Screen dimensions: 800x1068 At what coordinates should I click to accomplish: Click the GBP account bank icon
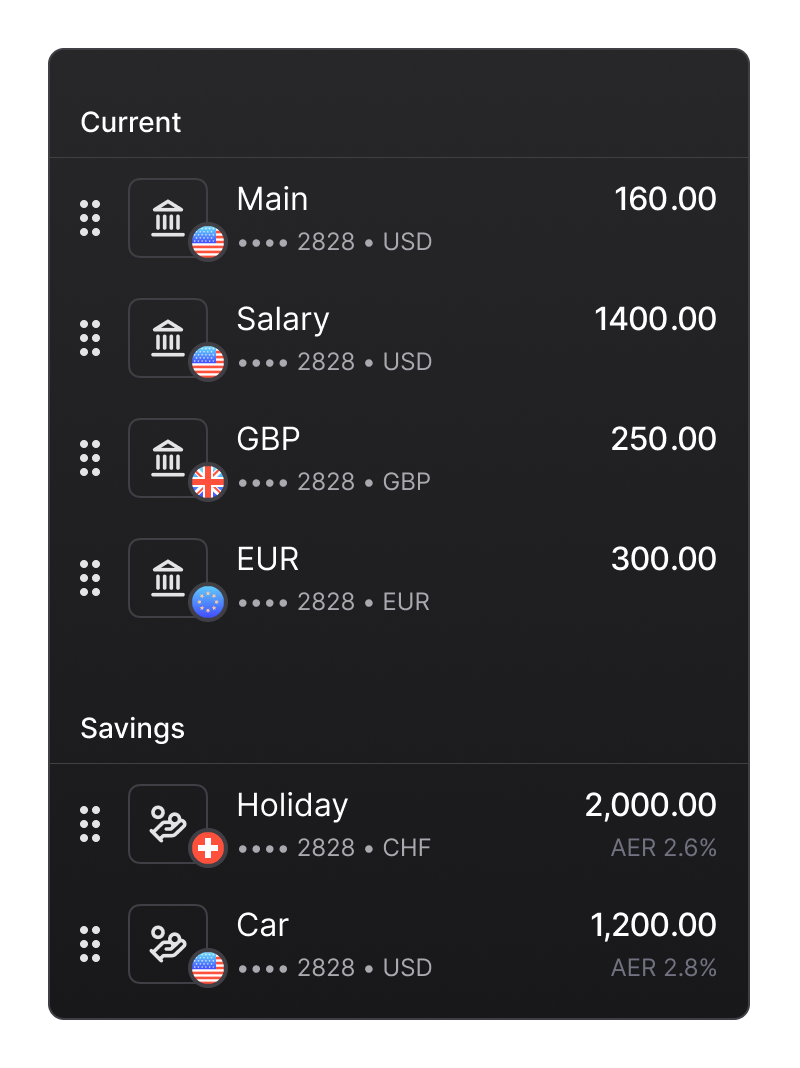[x=168, y=458]
